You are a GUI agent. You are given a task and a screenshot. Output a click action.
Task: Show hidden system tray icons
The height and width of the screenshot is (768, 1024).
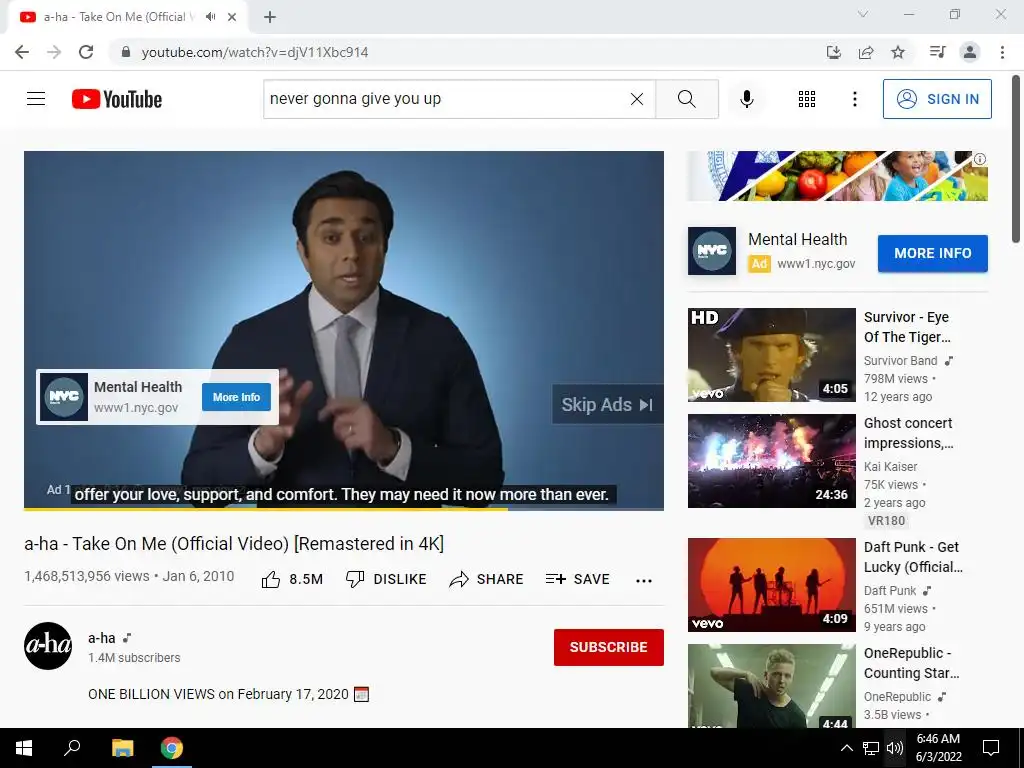point(846,748)
